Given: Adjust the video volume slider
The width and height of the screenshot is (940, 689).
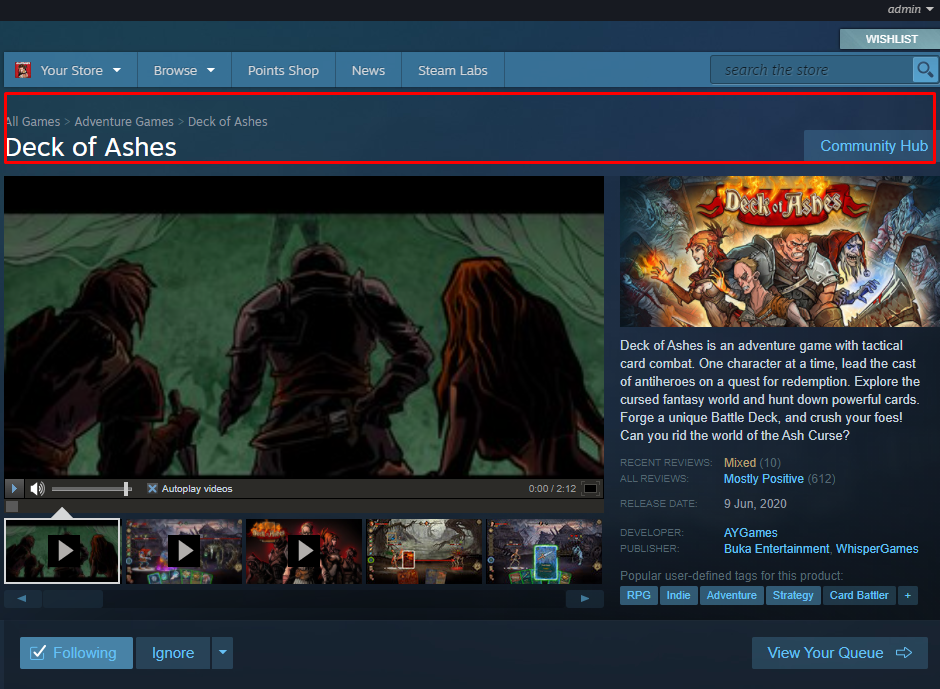Looking at the screenshot, I should click(x=91, y=489).
